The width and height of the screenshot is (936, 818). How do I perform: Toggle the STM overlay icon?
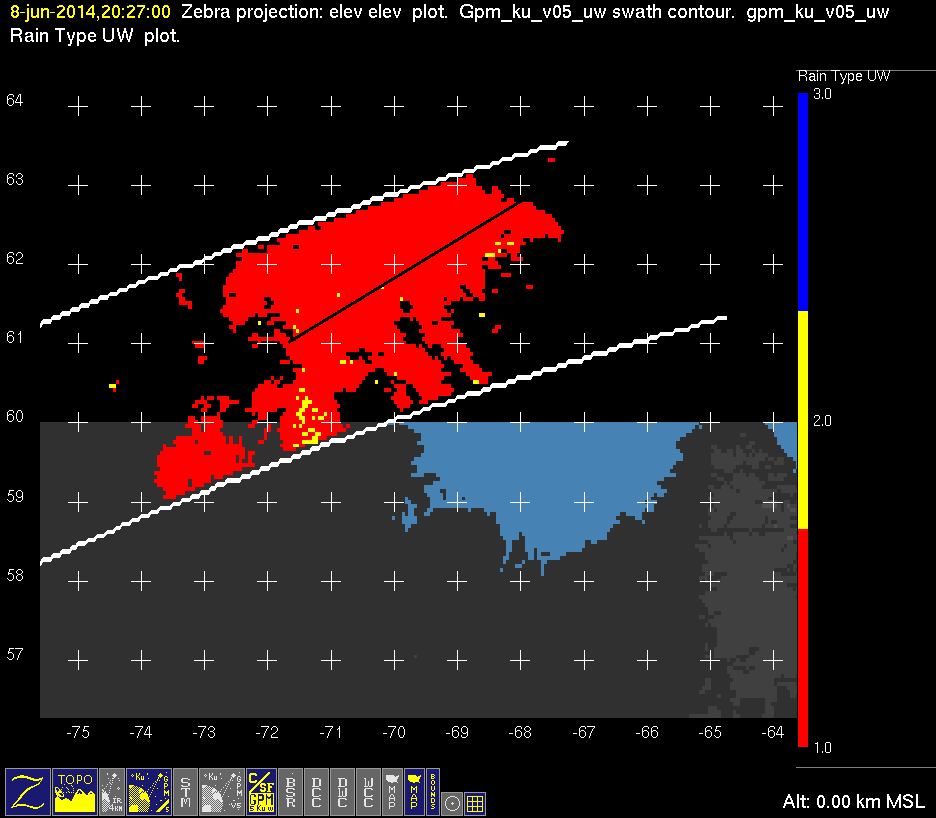185,791
